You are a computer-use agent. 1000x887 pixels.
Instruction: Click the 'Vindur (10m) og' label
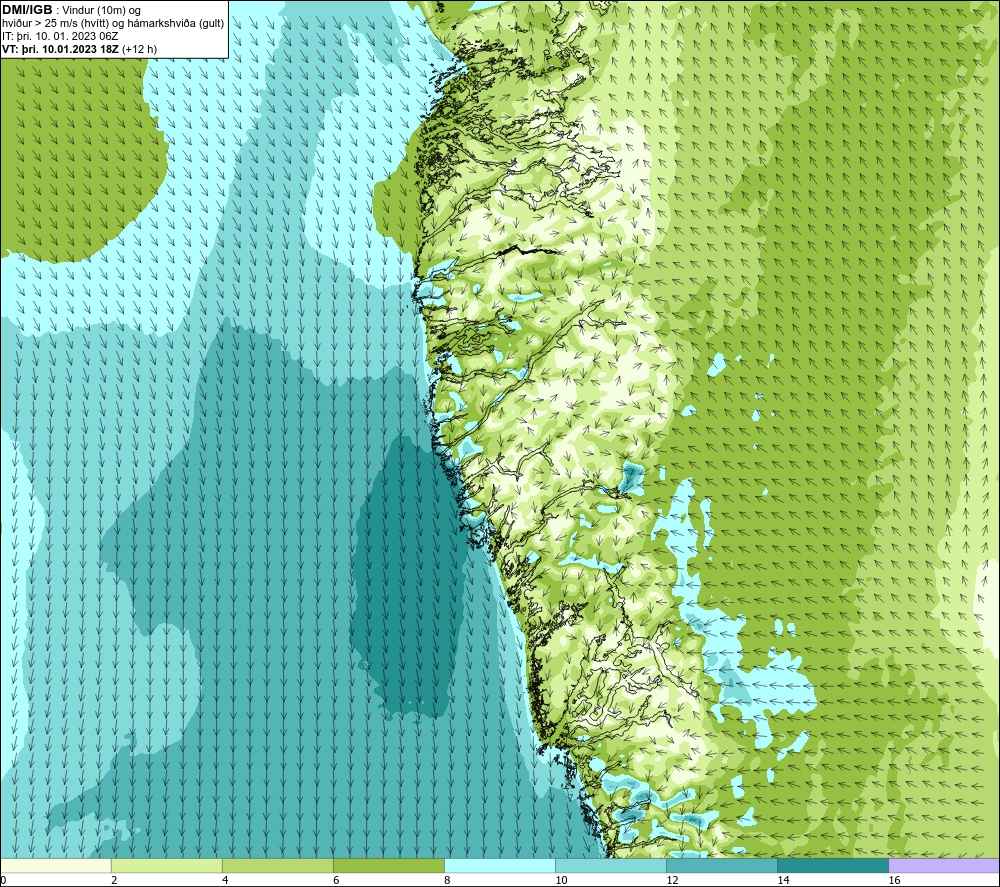pos(101,11)
